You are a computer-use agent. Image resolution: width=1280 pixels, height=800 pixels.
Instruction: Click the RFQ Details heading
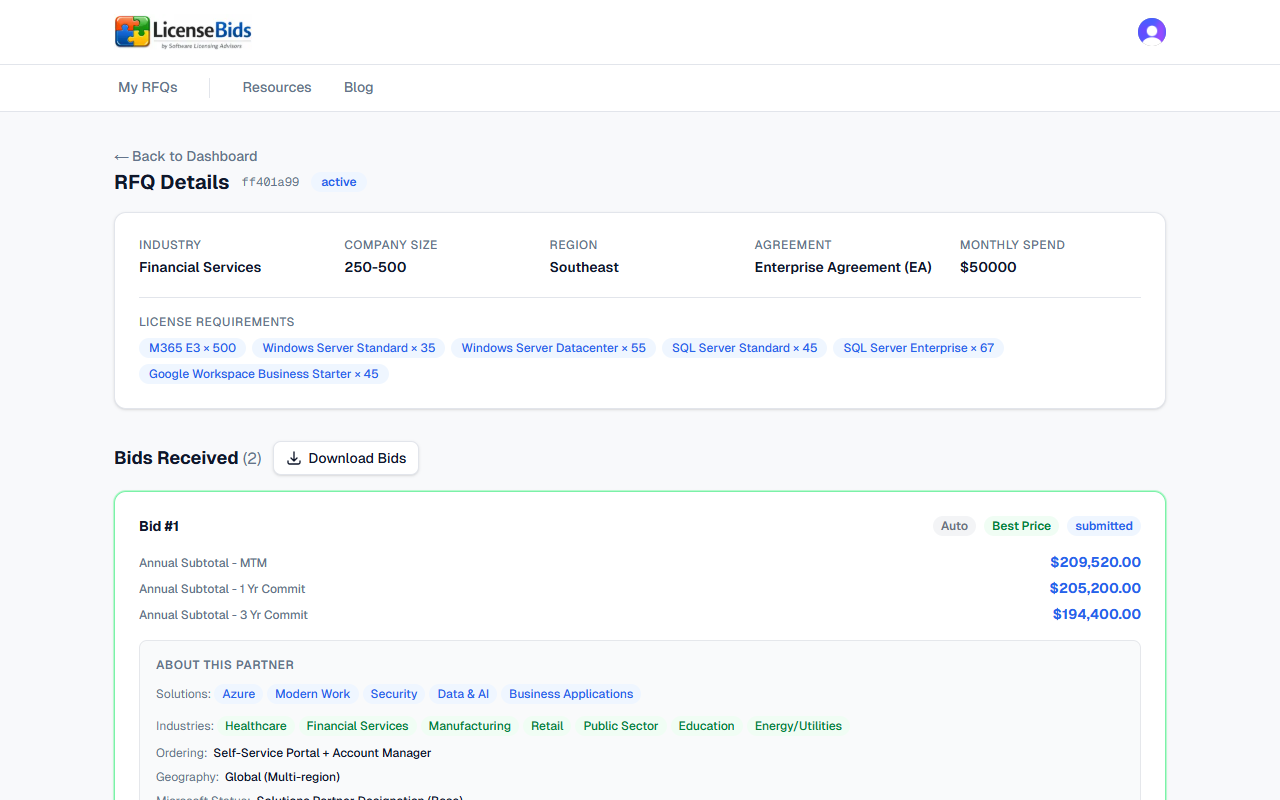[x=172, y=182]
